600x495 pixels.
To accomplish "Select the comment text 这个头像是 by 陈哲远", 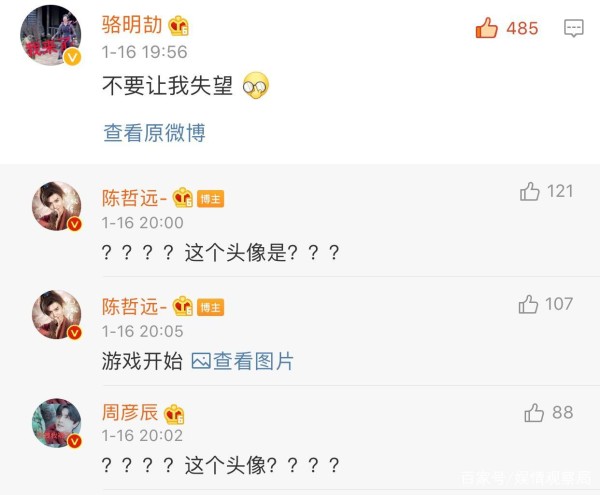I will [236, 252].
